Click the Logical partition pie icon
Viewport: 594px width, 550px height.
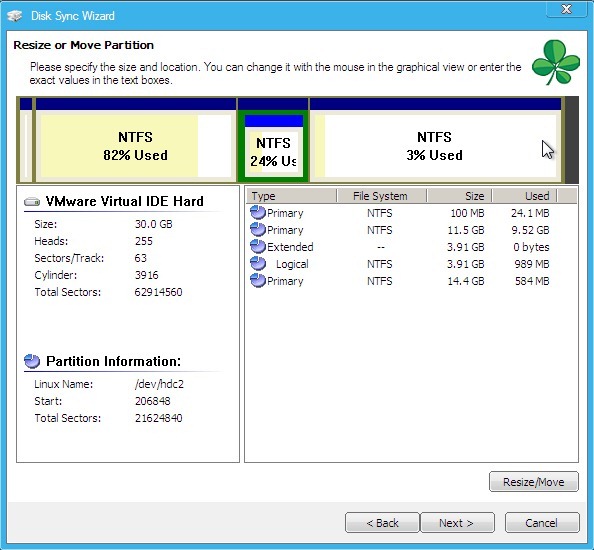coord(258,264)
